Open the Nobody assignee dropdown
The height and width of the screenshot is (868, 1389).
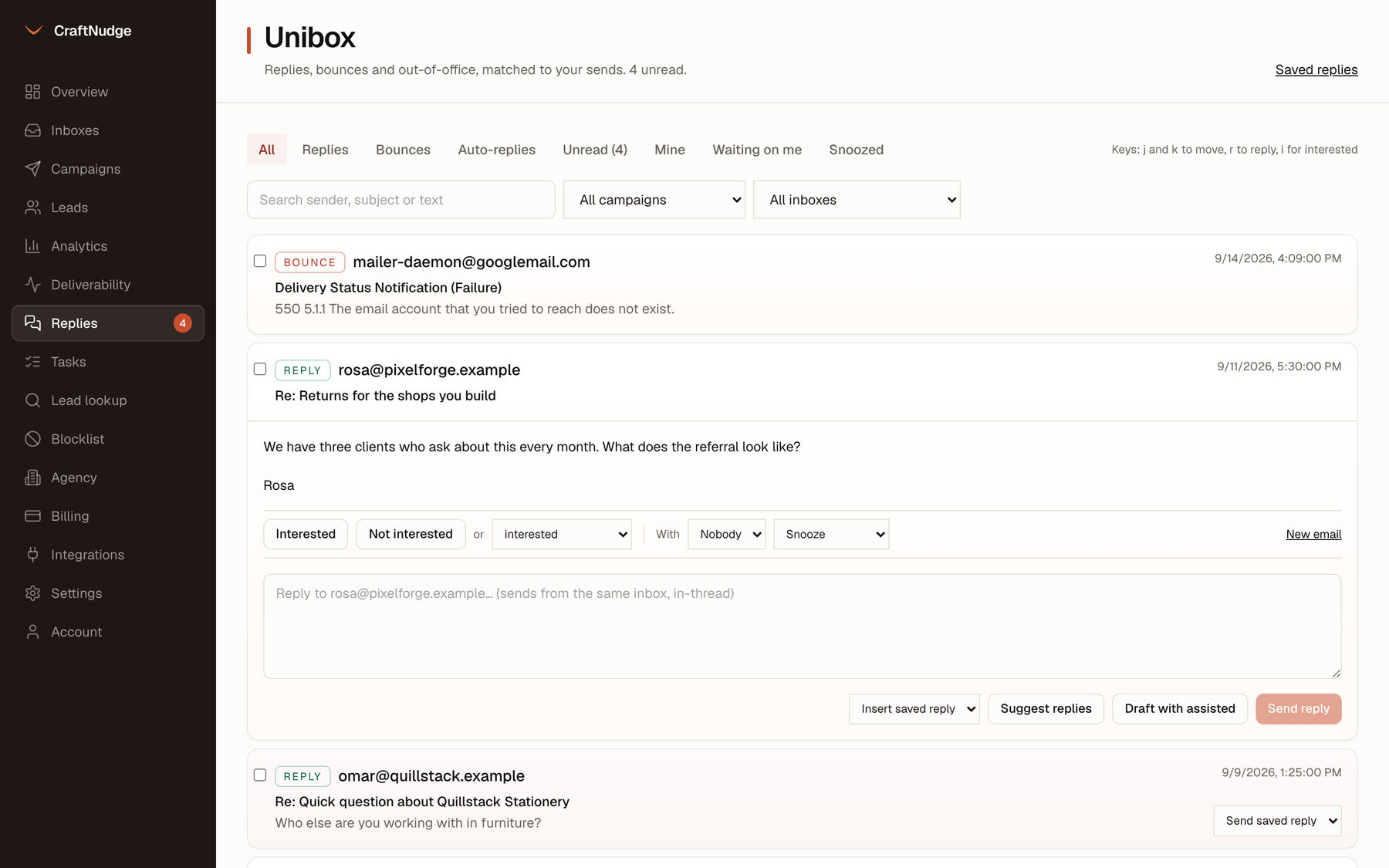click(x=726, y=534)
